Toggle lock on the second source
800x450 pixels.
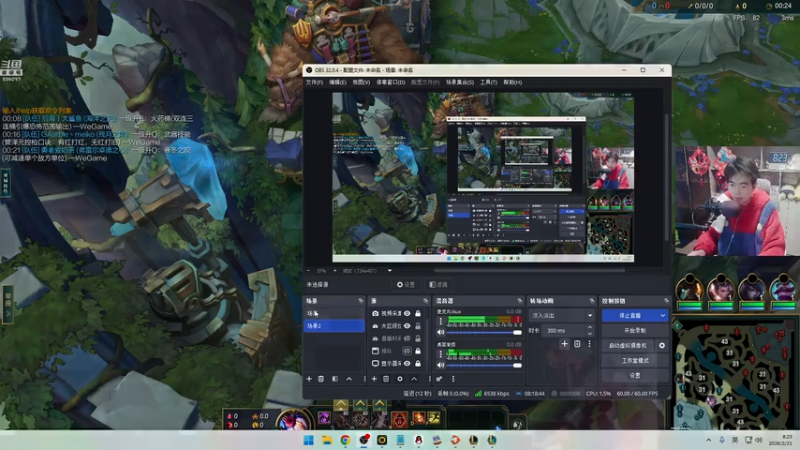(x=418, y=326)
